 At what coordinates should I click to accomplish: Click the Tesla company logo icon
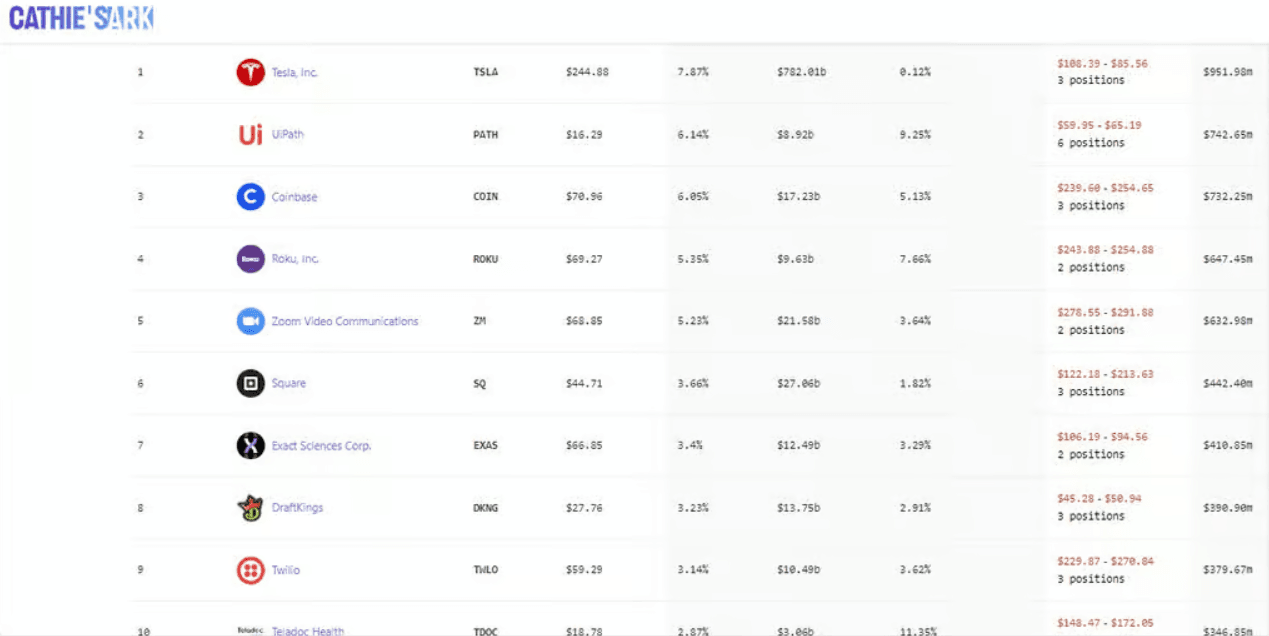click(x=250, y=72)
